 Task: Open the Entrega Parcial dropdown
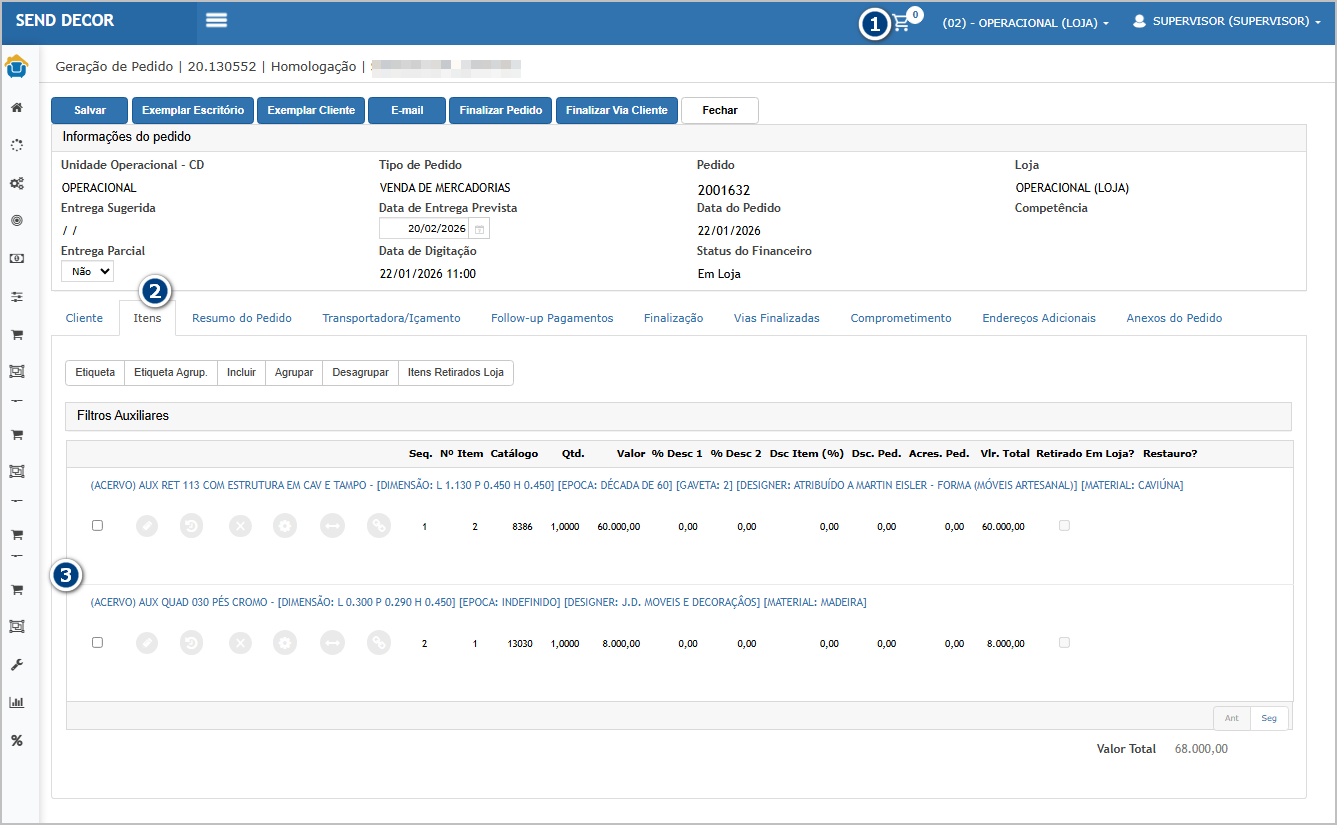tap(87, 271)
